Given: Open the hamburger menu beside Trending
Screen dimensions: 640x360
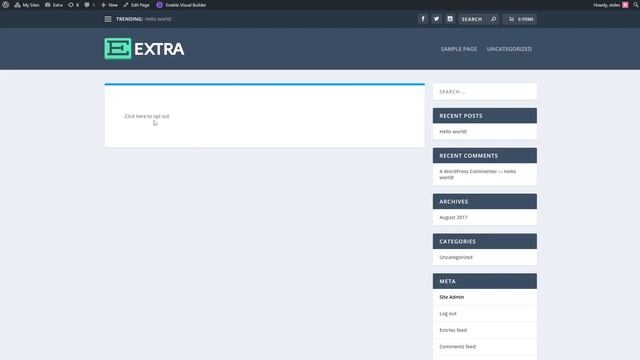Looking at the screenshot, I should point(108,19).
